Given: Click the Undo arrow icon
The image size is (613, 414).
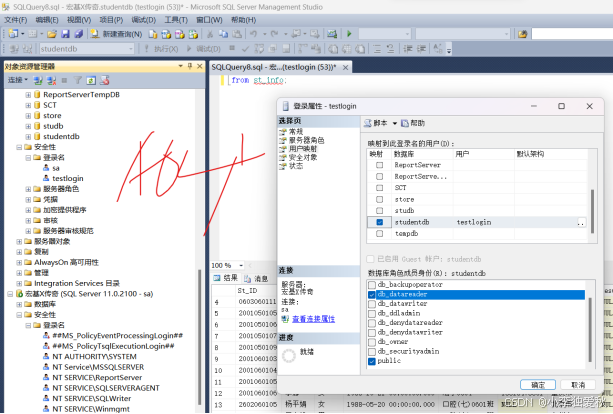Looking at the screenshot, I should tap(253, 34).
